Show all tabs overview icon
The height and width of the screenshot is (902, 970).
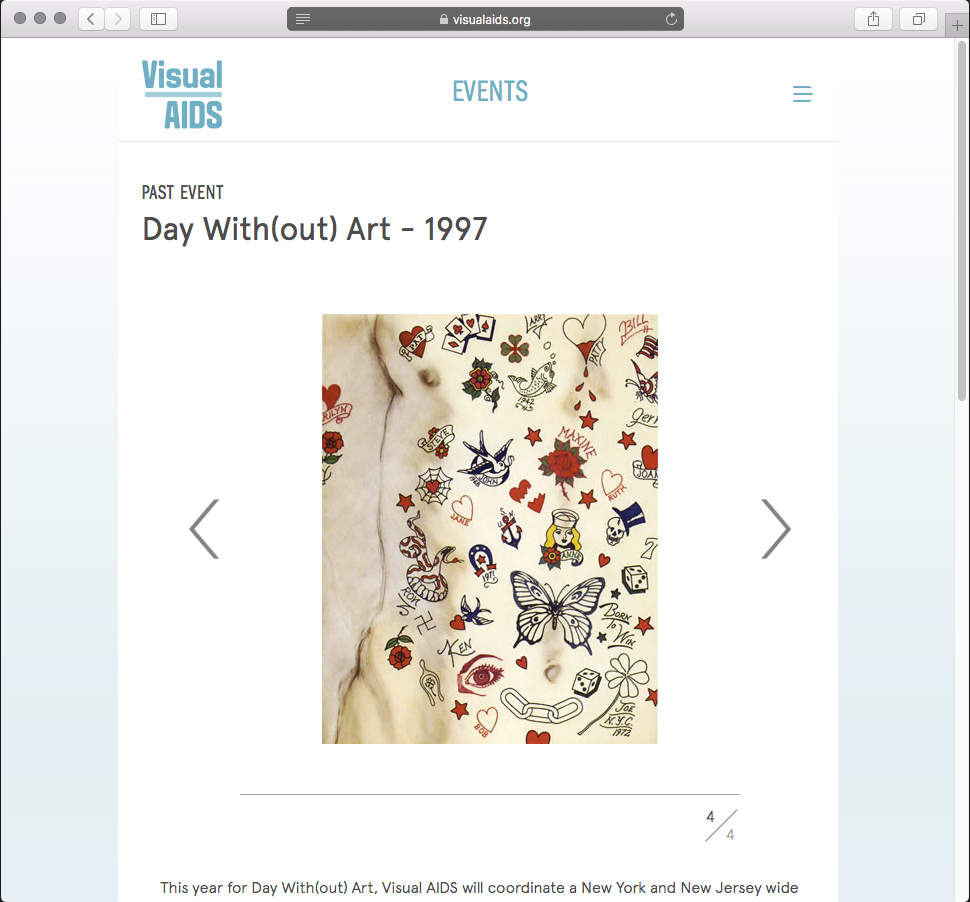[x=919, y=19]
